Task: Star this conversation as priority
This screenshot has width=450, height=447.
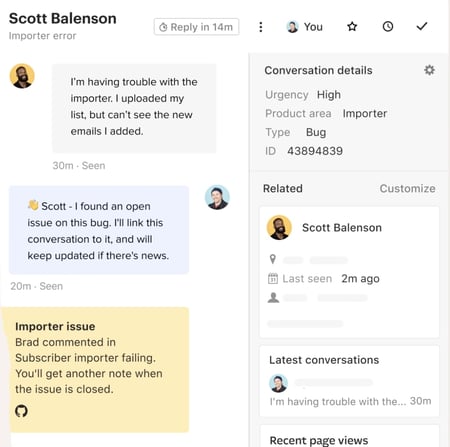Action: pyautogui.click(x=352, y=26)
